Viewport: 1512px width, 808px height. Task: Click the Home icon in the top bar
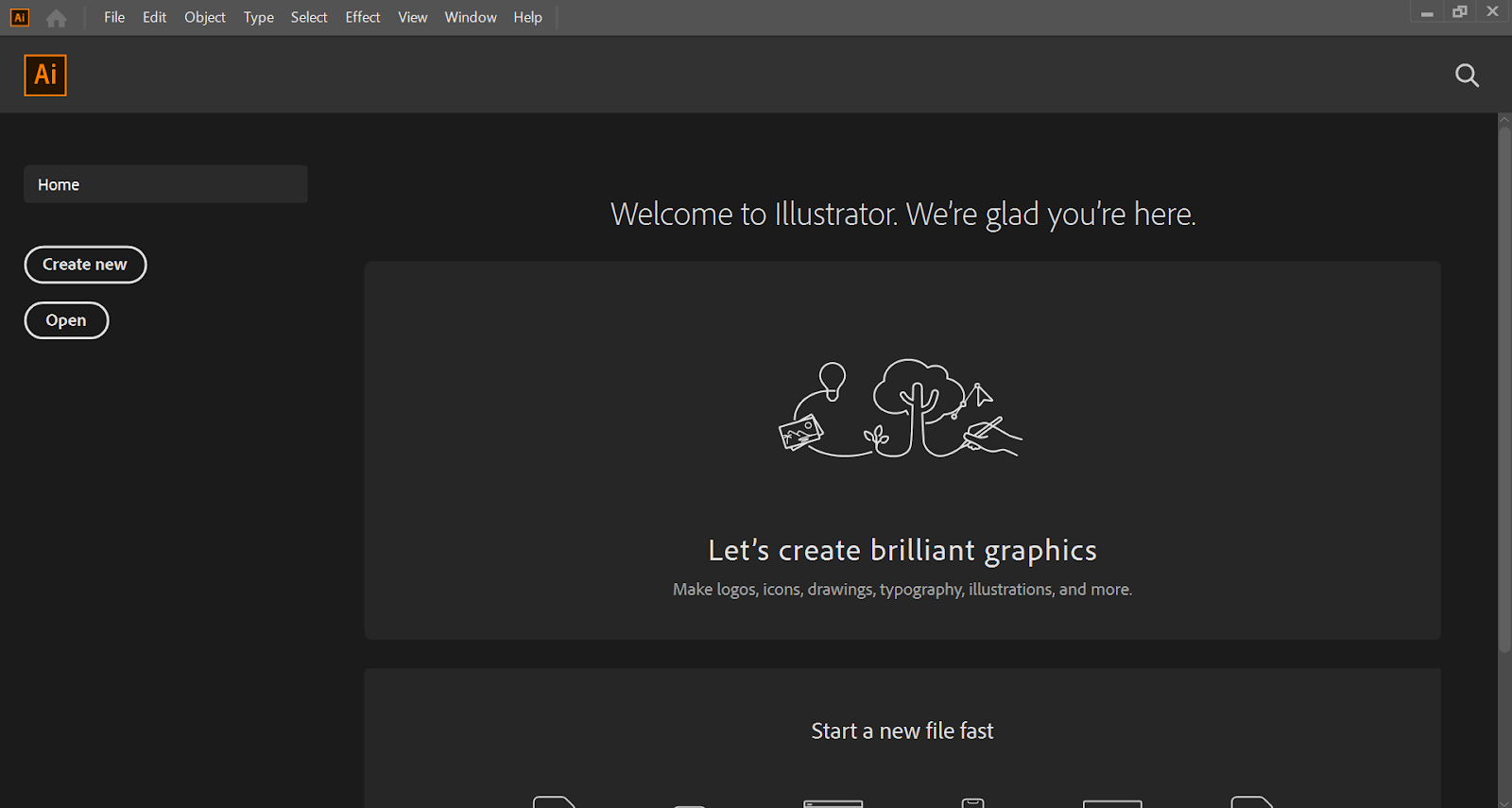coord(57,18)
